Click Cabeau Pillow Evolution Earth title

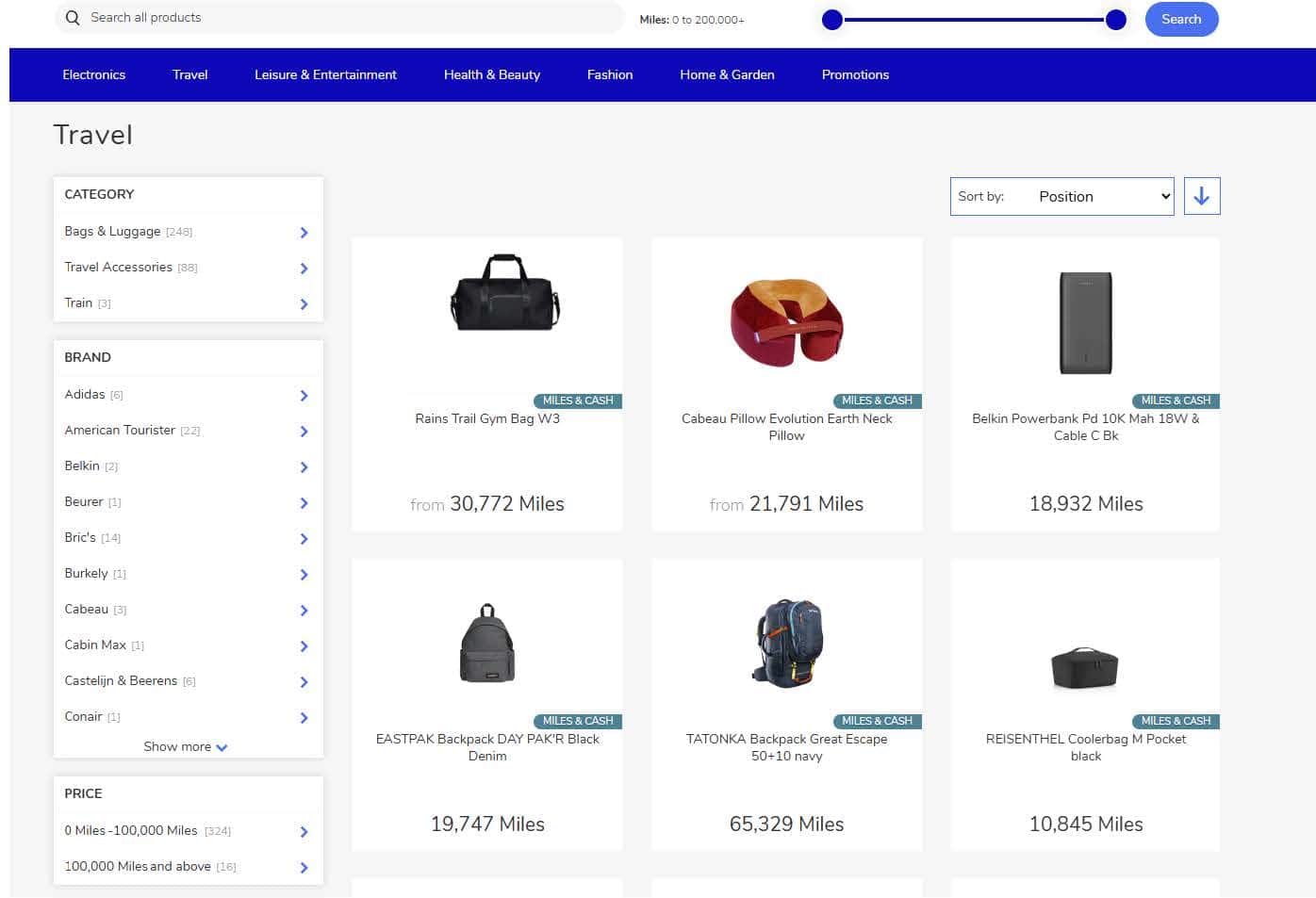coord(786,427)
